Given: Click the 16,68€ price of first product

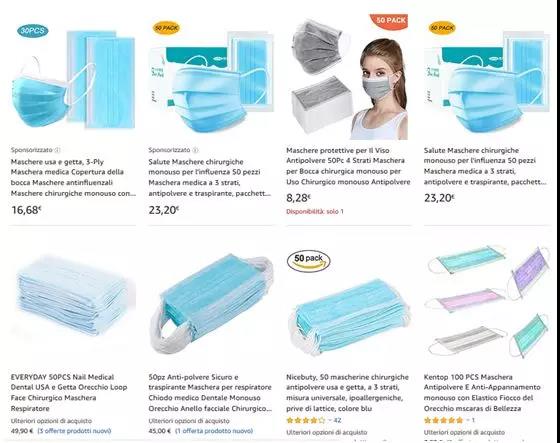Looking at the screenshot, I should click(26, 210).
